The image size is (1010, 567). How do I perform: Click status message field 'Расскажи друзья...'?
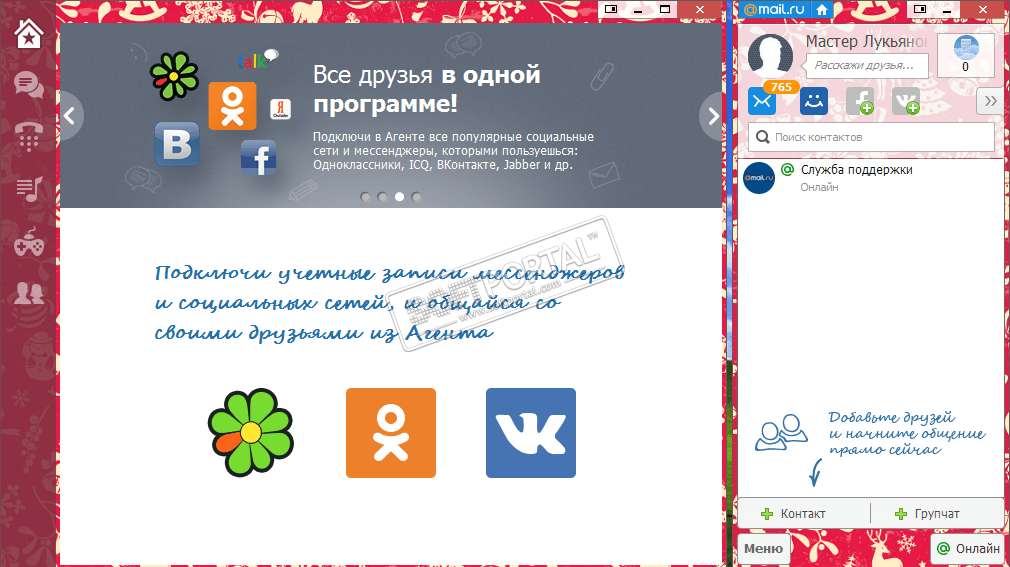(x=867, y=65)
